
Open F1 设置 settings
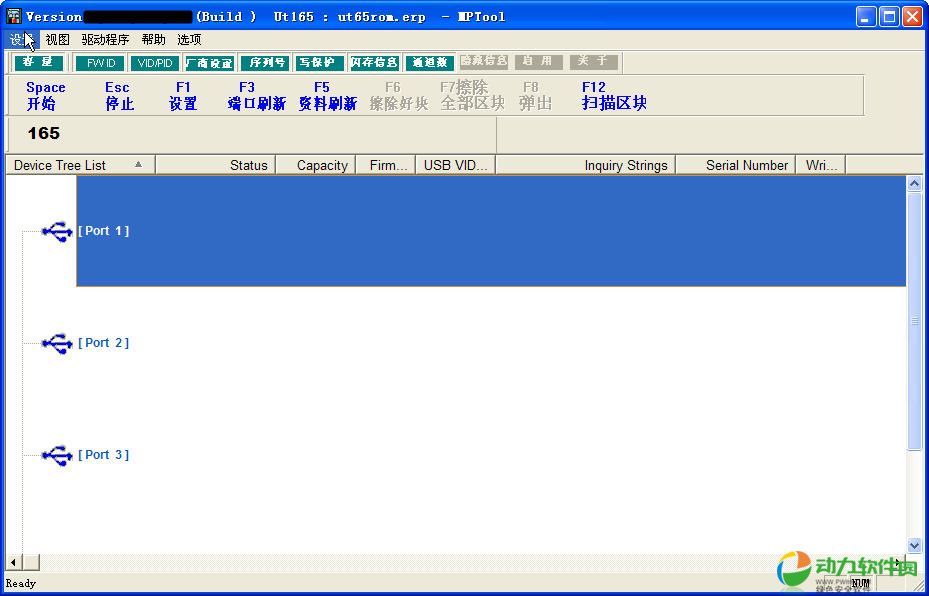coord(182,95)
